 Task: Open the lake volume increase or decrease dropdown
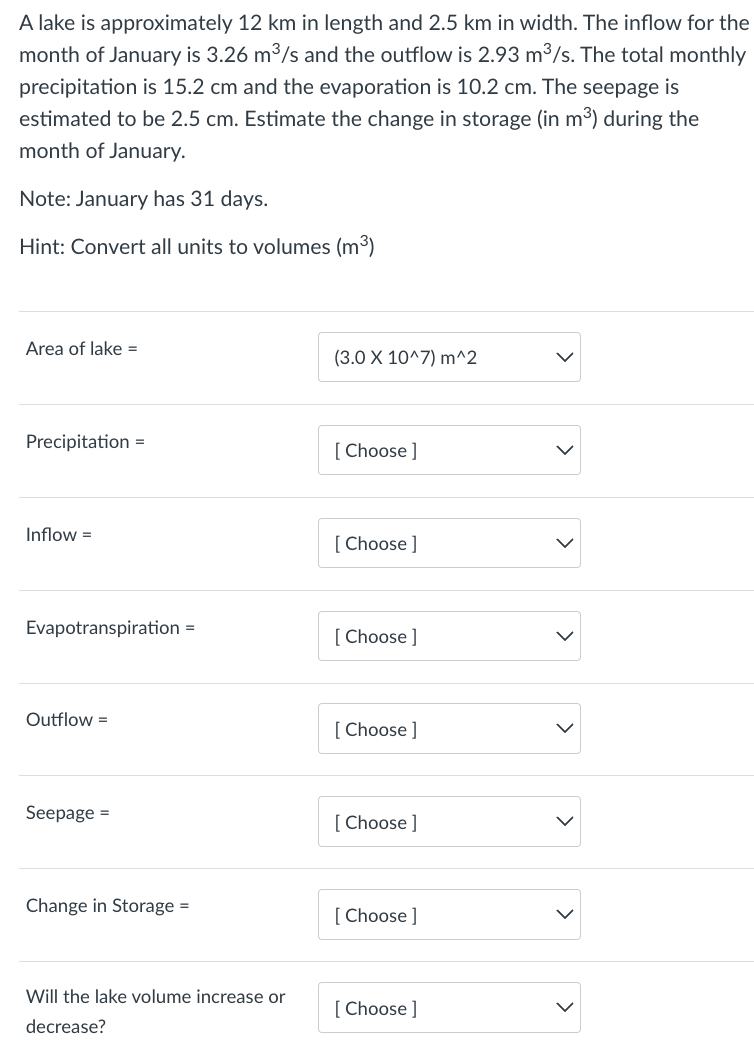click(448, 1008)
